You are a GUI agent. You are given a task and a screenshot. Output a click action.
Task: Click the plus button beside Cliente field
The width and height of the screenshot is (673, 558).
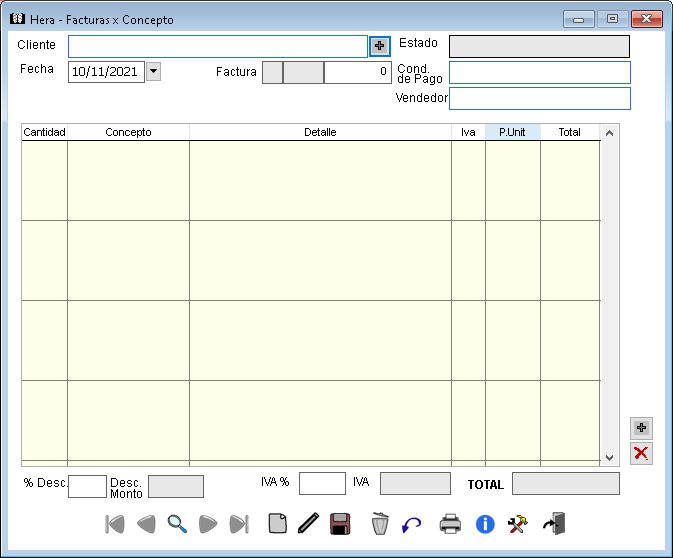(380, 46)
